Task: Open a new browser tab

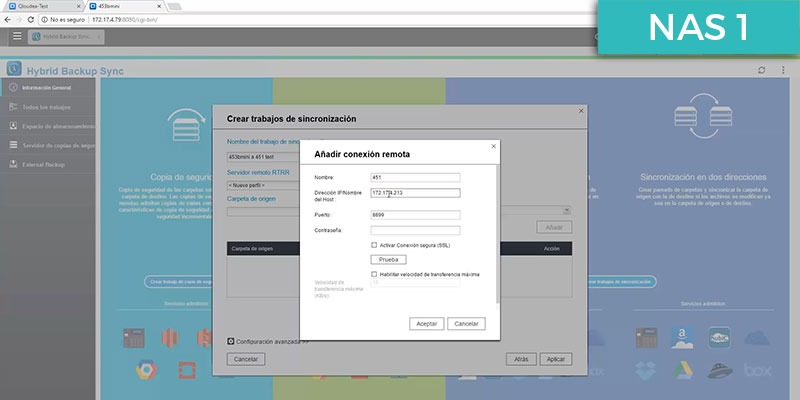Action: 174,7
